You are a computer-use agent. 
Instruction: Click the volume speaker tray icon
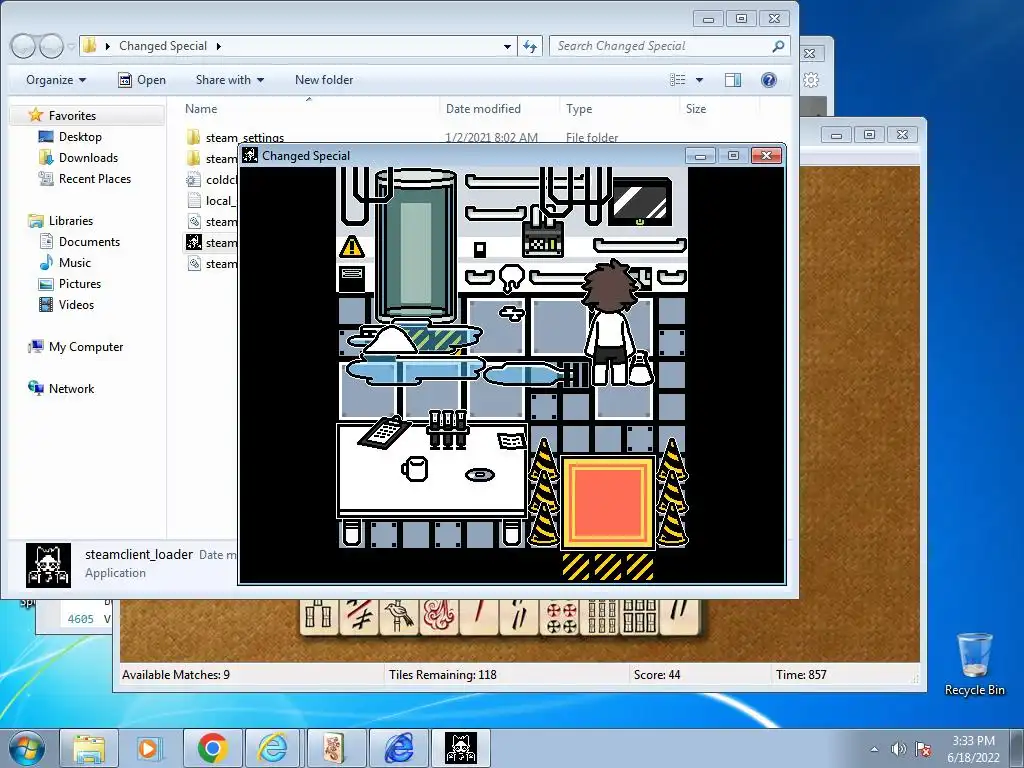point(899,749)
